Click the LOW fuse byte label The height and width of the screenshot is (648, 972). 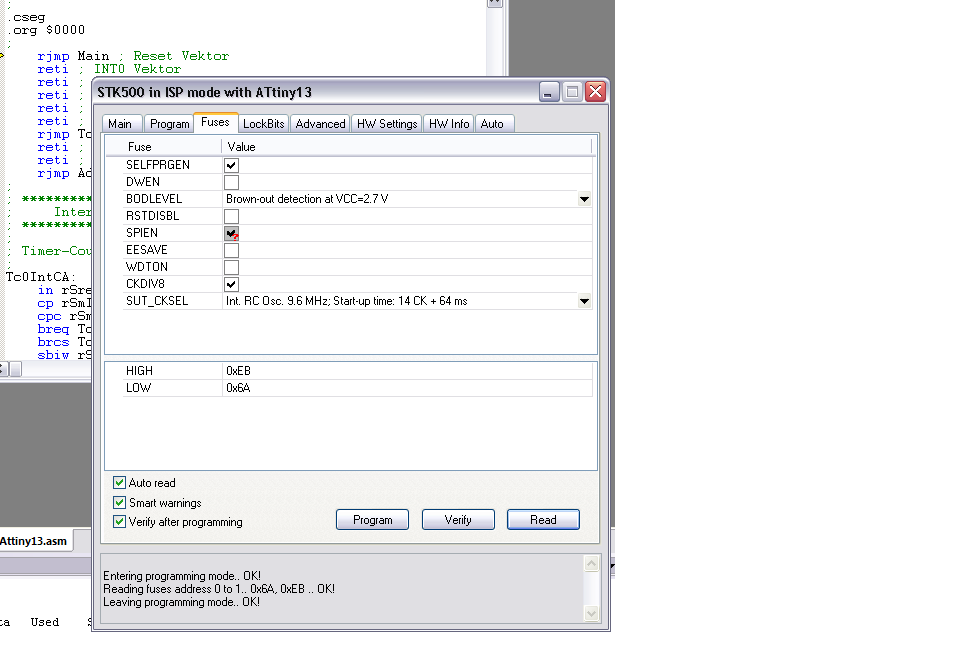click(138, 388)
